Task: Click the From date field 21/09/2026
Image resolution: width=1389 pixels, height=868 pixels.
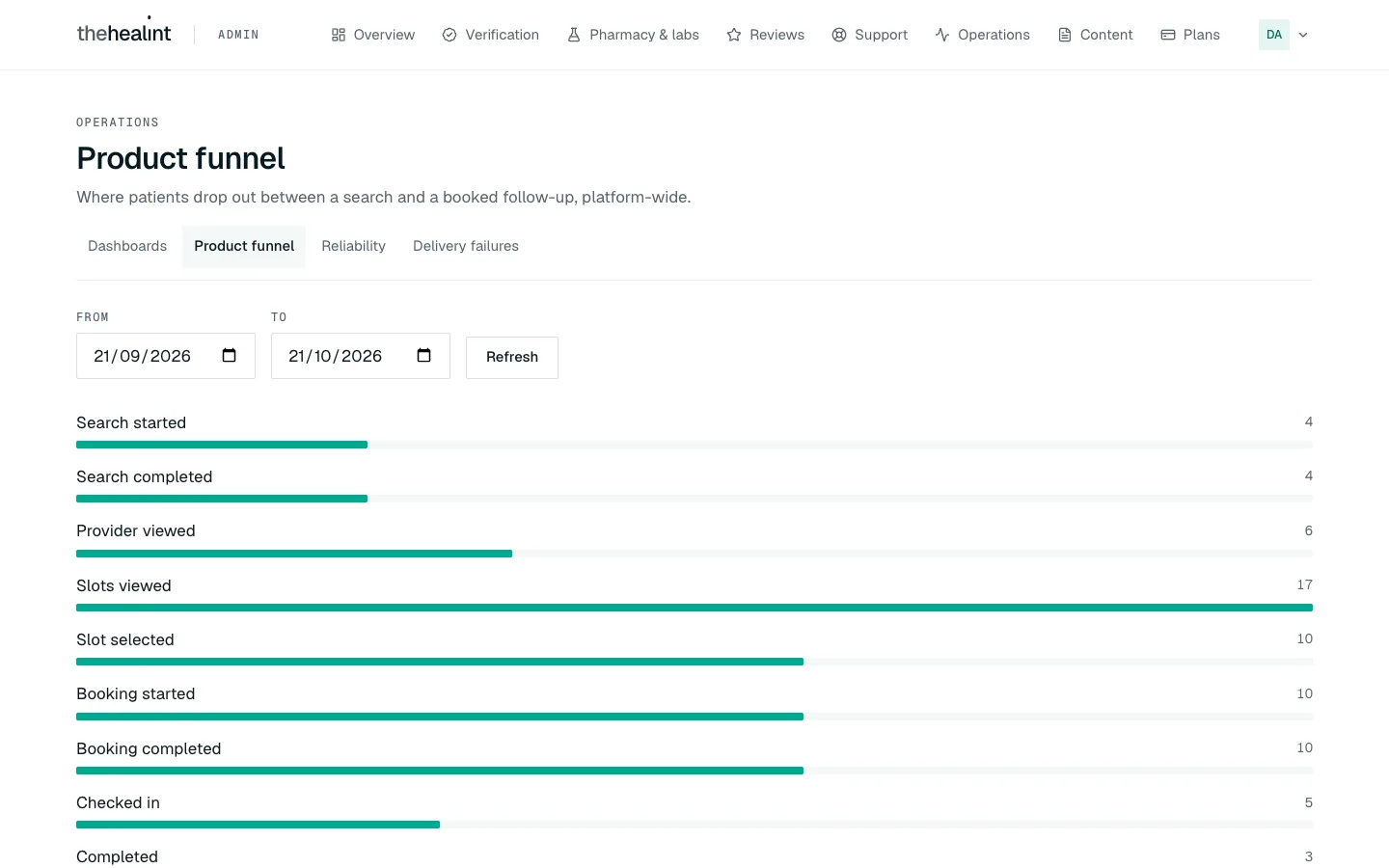Action: [x=166, y=356]
